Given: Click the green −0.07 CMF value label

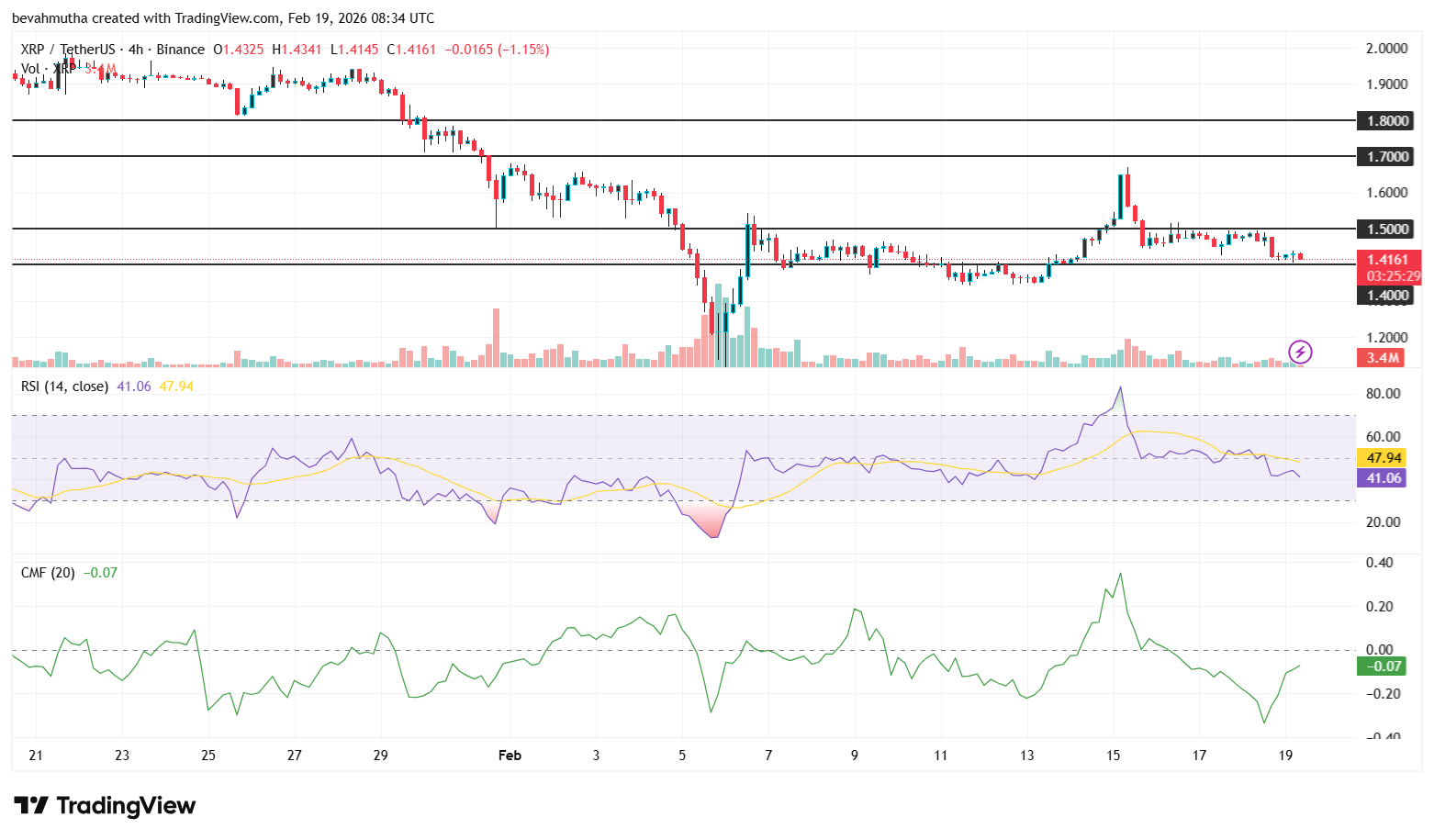Looking at the screenshot, I should pyautogui.click(x=1381, y=666).
